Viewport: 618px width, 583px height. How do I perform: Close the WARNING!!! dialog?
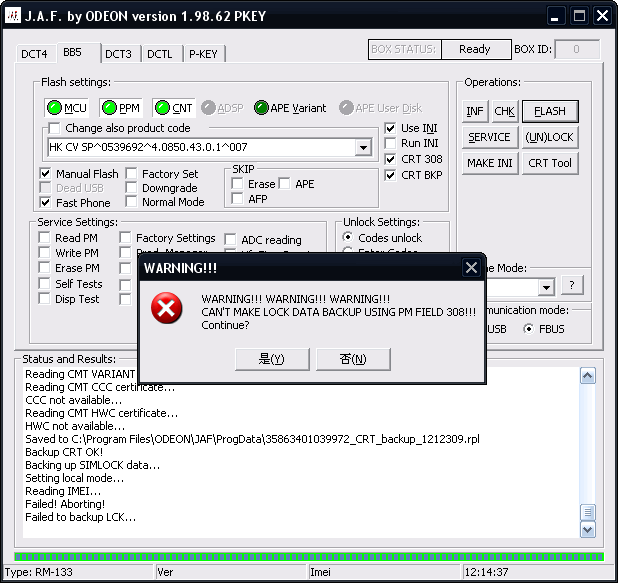pos(471,268)
